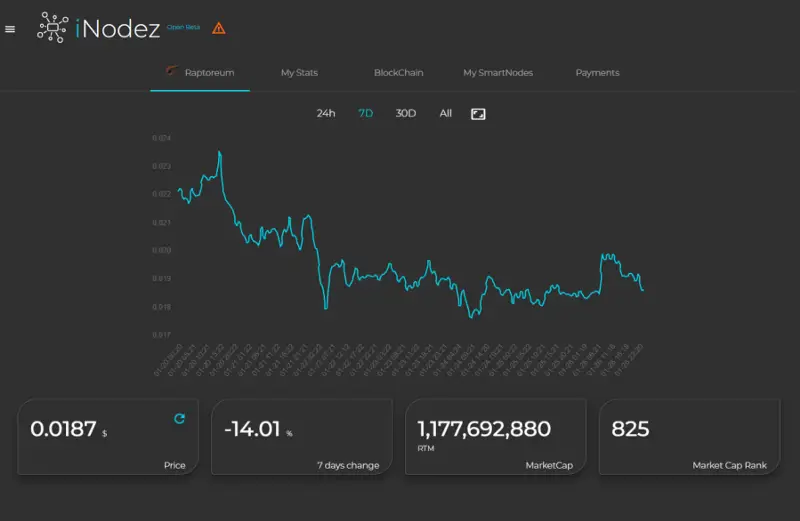The image size is (800, 521).
Task: Click the 0.024 y-axis label
Action: point(161,138)
